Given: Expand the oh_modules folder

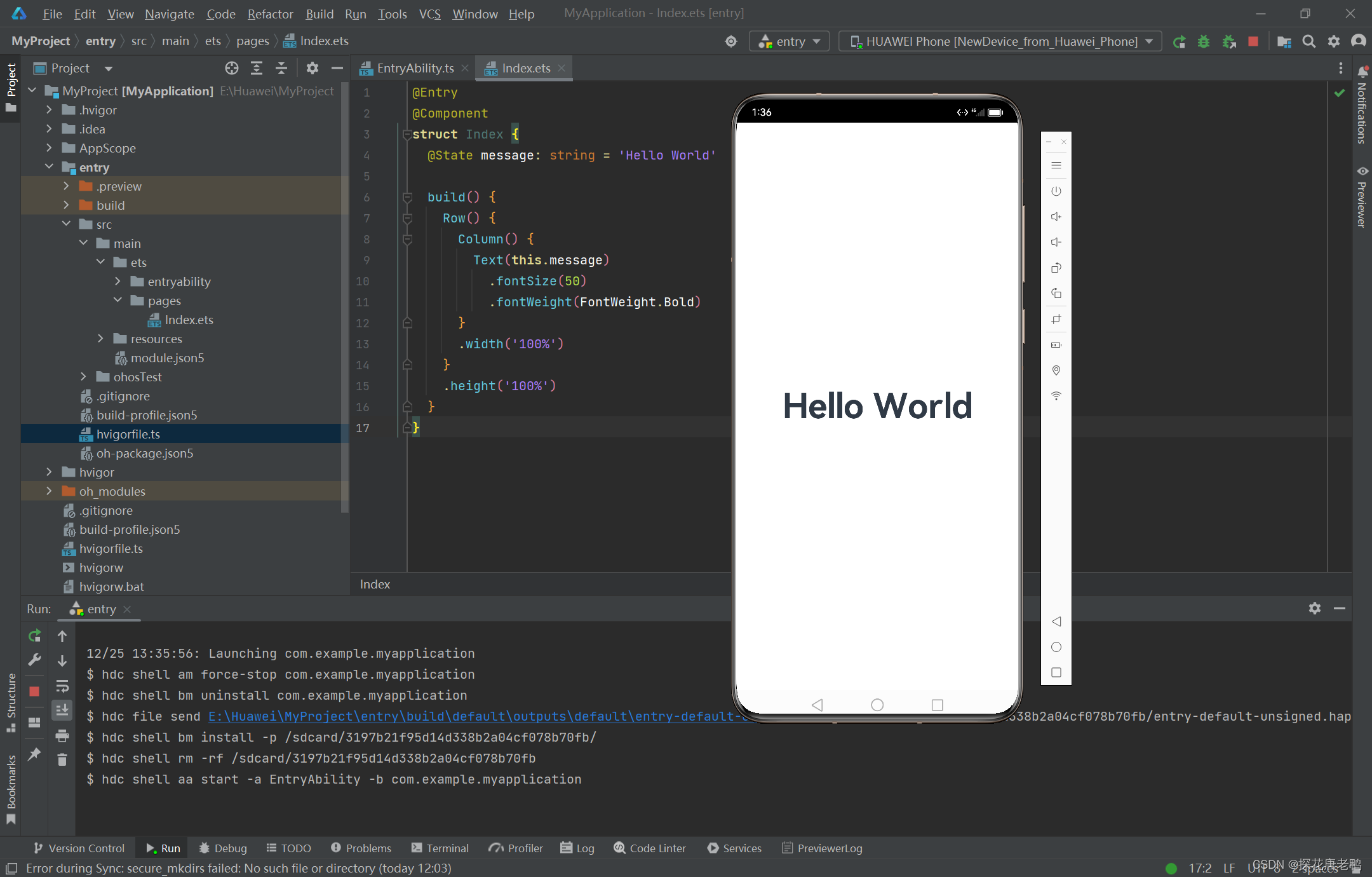Looking at the screenshot, I should [x=49, y=491].
